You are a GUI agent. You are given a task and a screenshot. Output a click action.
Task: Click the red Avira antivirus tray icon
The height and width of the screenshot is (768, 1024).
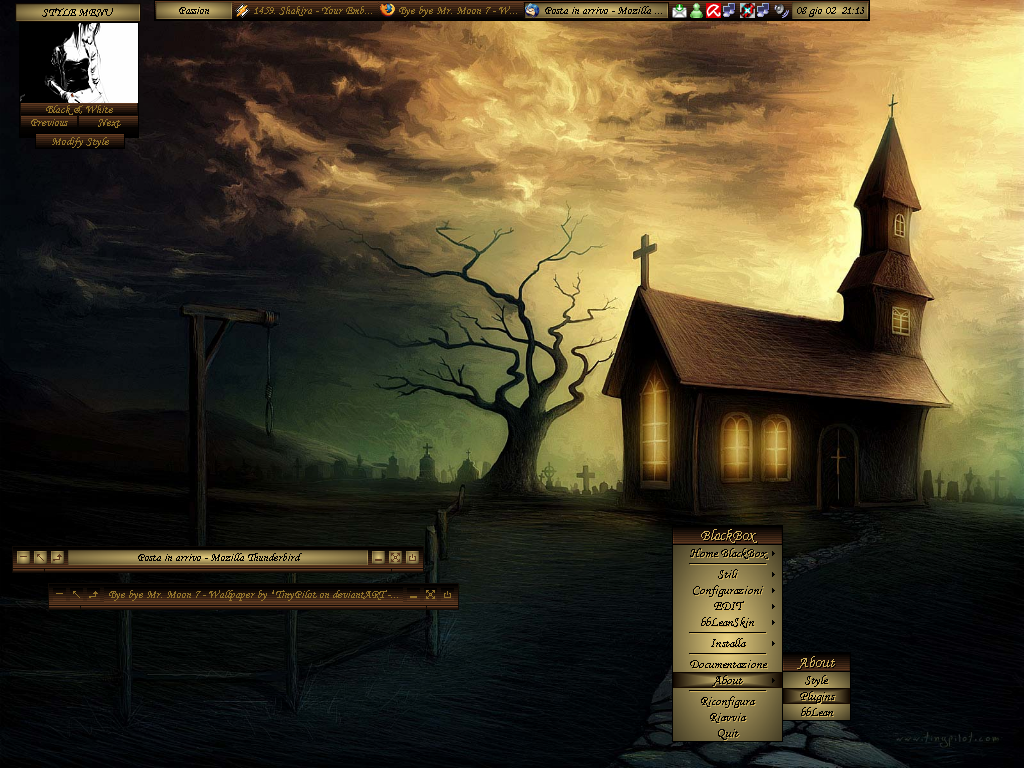tap(713, 10)
